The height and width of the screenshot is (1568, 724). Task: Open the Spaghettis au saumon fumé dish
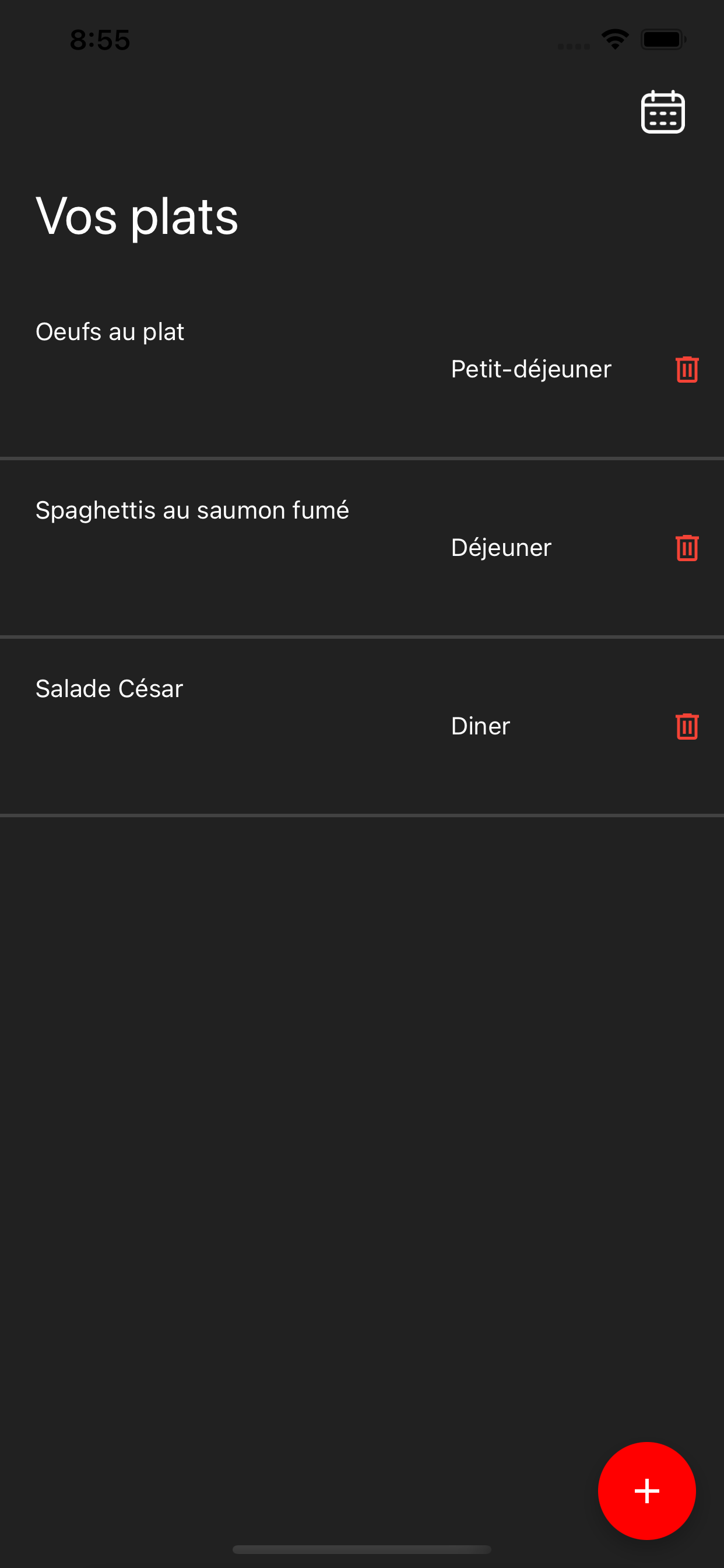(192, 510)
